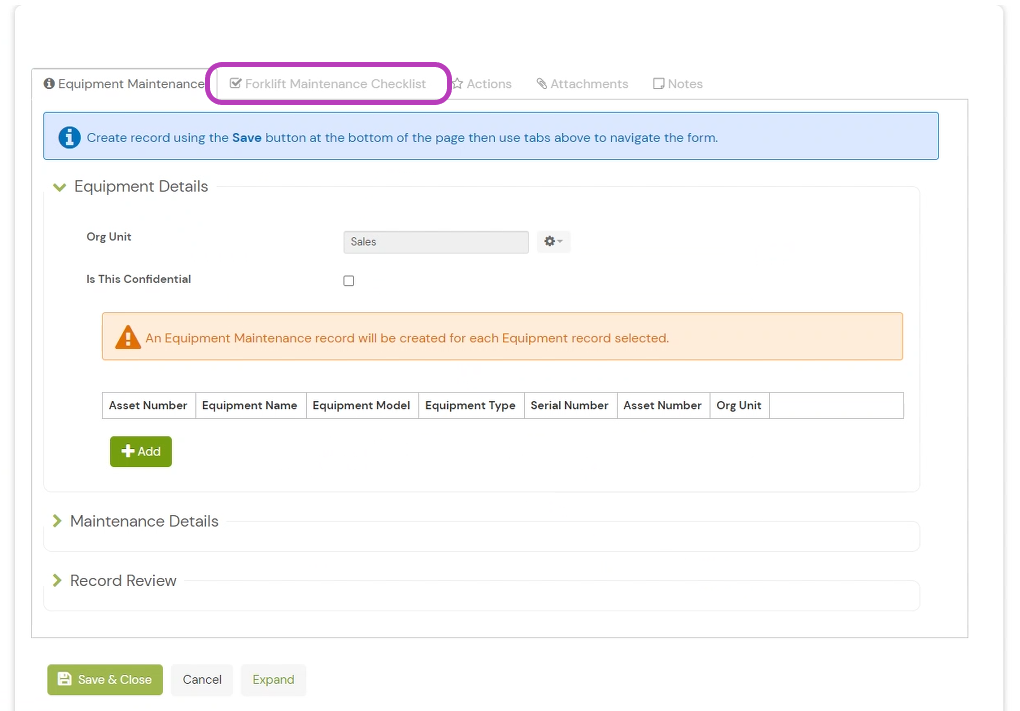
Task: Collapse the Equipment Details section
Action: (59, 187)
